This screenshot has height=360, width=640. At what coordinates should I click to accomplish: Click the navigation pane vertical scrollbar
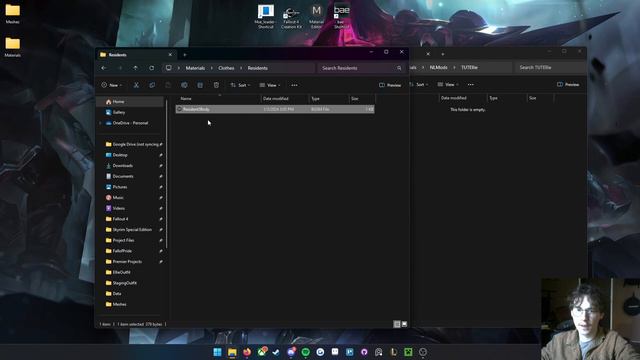point(167,173)
